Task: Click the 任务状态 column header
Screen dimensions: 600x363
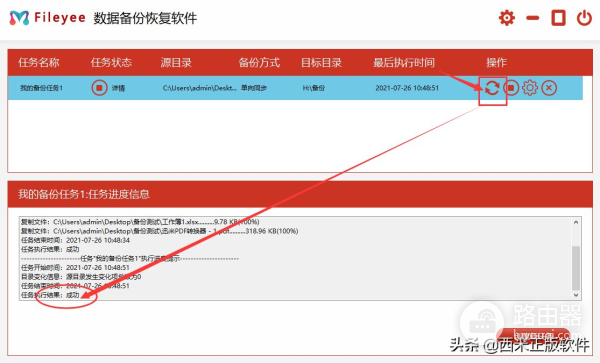Action: point(111,62)
